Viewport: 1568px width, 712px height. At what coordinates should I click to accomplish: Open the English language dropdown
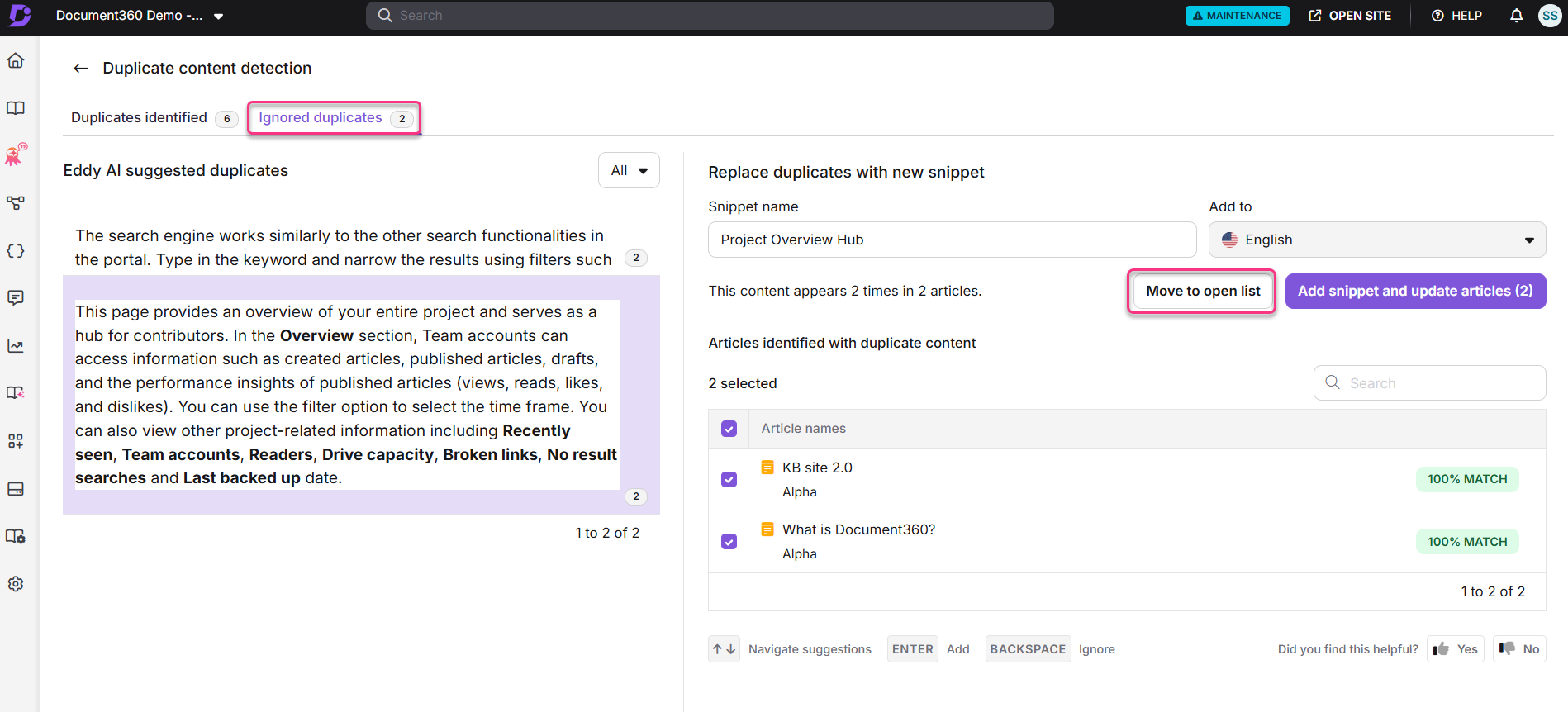(x=1377, y=240)
